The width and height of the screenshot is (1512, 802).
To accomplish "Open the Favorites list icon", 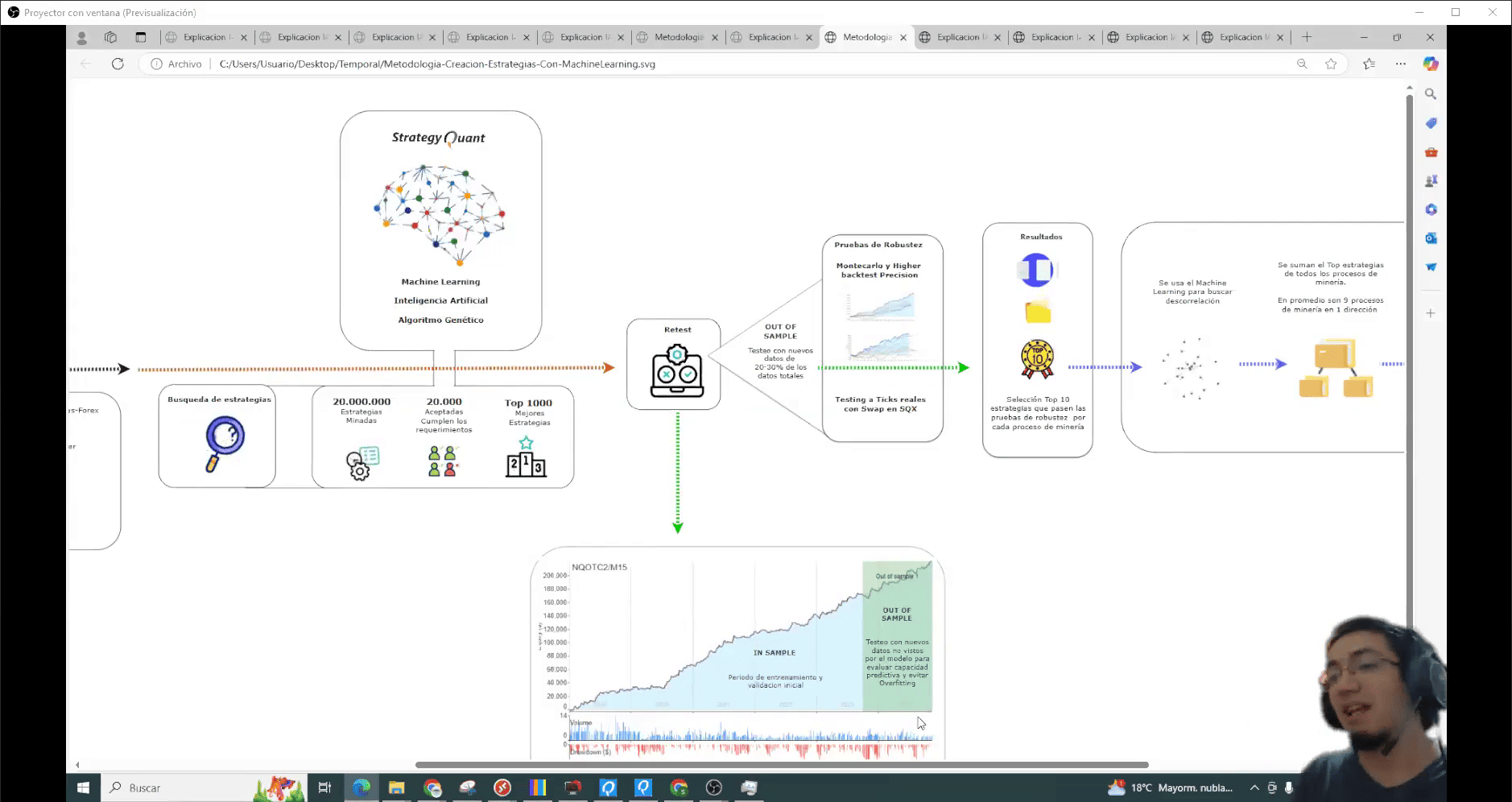I will point(1369,64).
